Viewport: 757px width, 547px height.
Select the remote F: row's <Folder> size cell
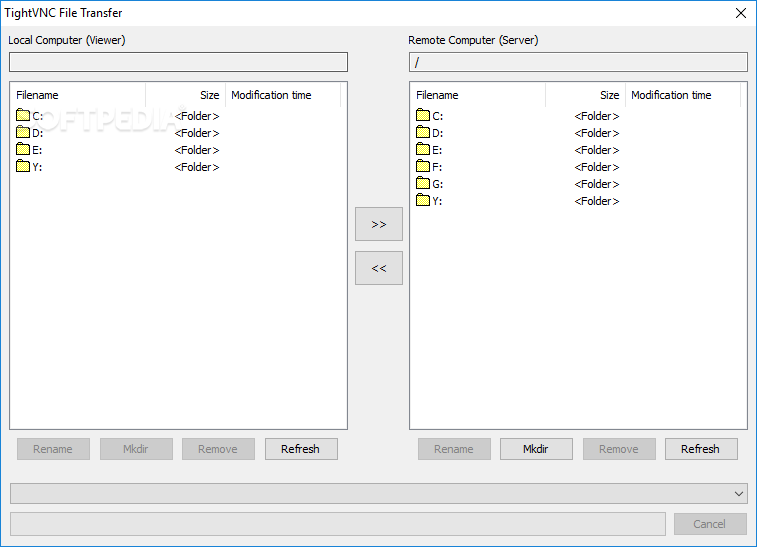pos(597,167)
